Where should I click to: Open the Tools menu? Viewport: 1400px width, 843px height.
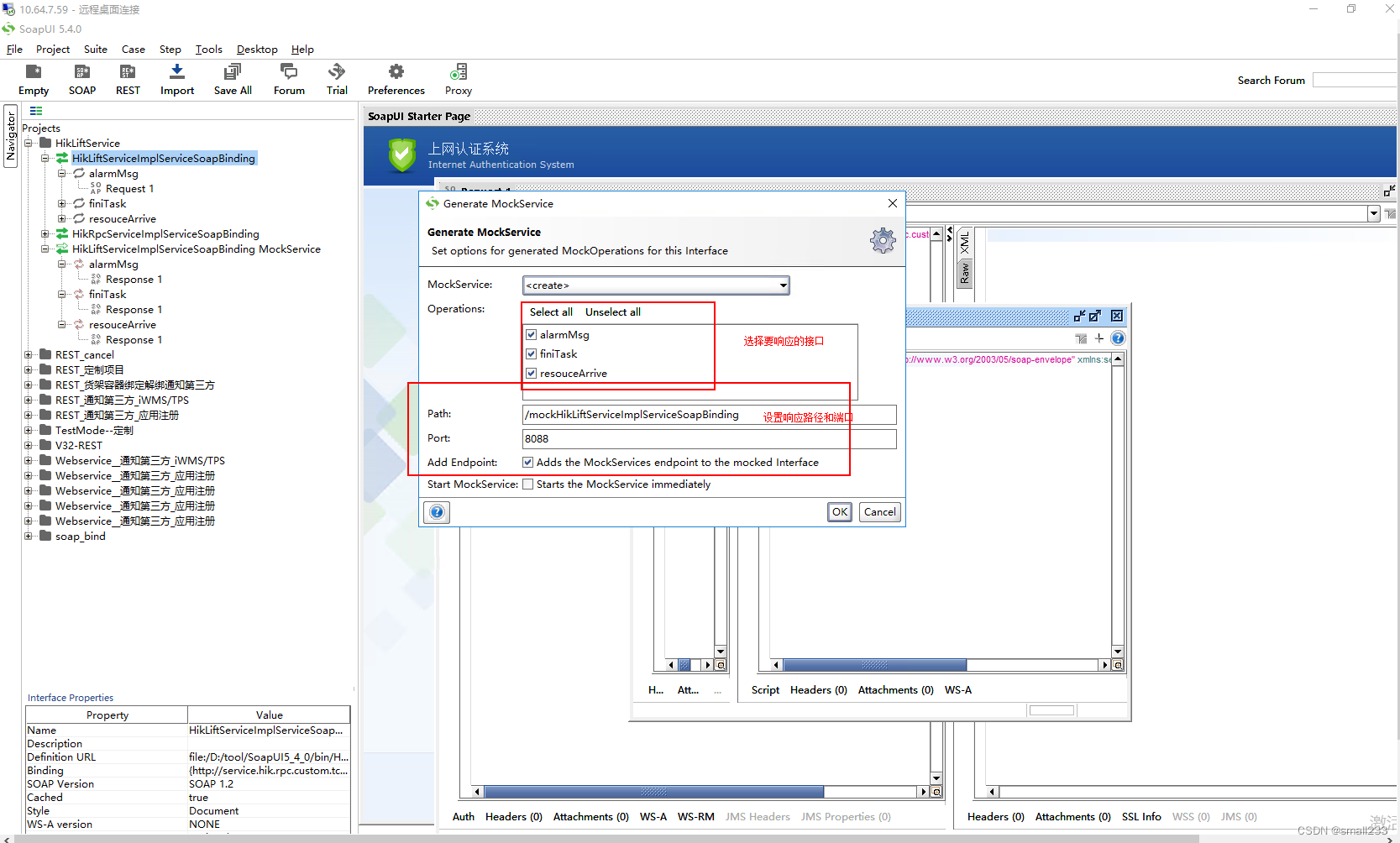tap(209, 50)
